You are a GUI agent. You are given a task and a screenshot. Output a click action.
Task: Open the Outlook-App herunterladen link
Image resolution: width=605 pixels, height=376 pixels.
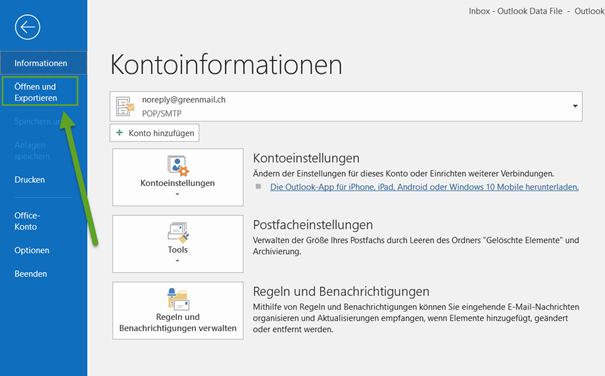(x=424, y=187)
